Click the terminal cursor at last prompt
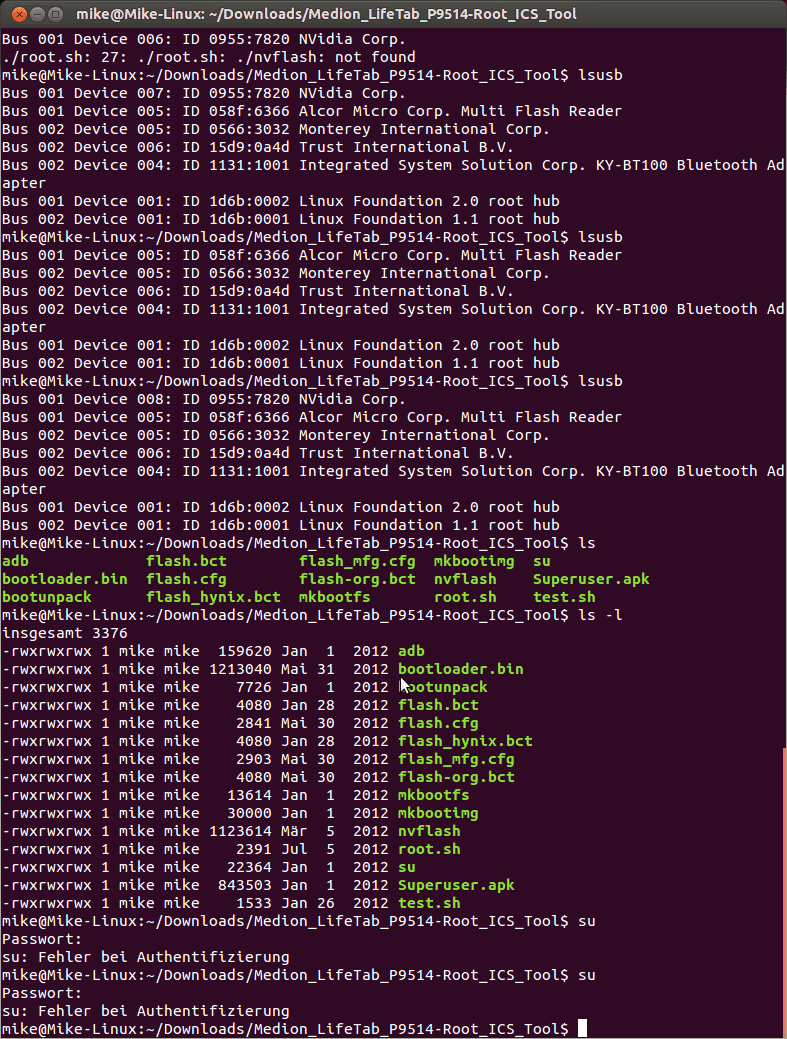This screenshot has height=1039, width=787. point(582,1028)
